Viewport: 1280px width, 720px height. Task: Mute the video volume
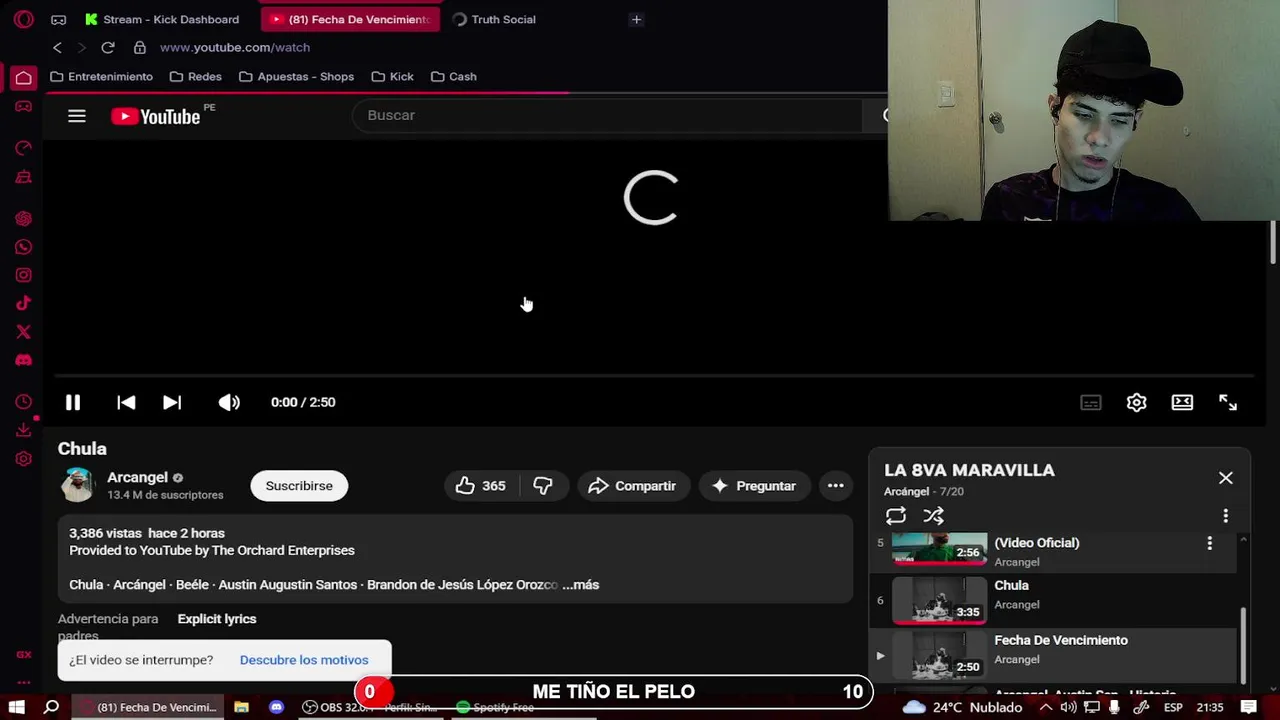(229, 402)
